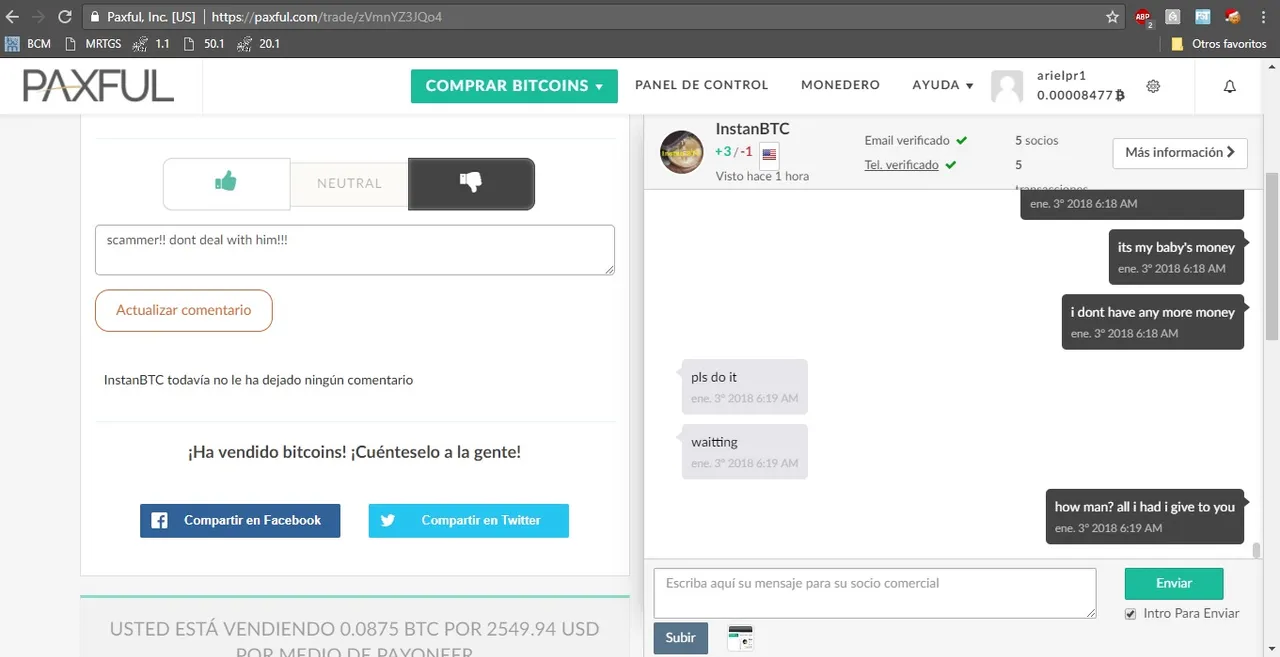The width and height of the screenshot is (1280, 657).
Task: Open the Otros favoritos bookmarks folder
Action: coord(1219,44)
